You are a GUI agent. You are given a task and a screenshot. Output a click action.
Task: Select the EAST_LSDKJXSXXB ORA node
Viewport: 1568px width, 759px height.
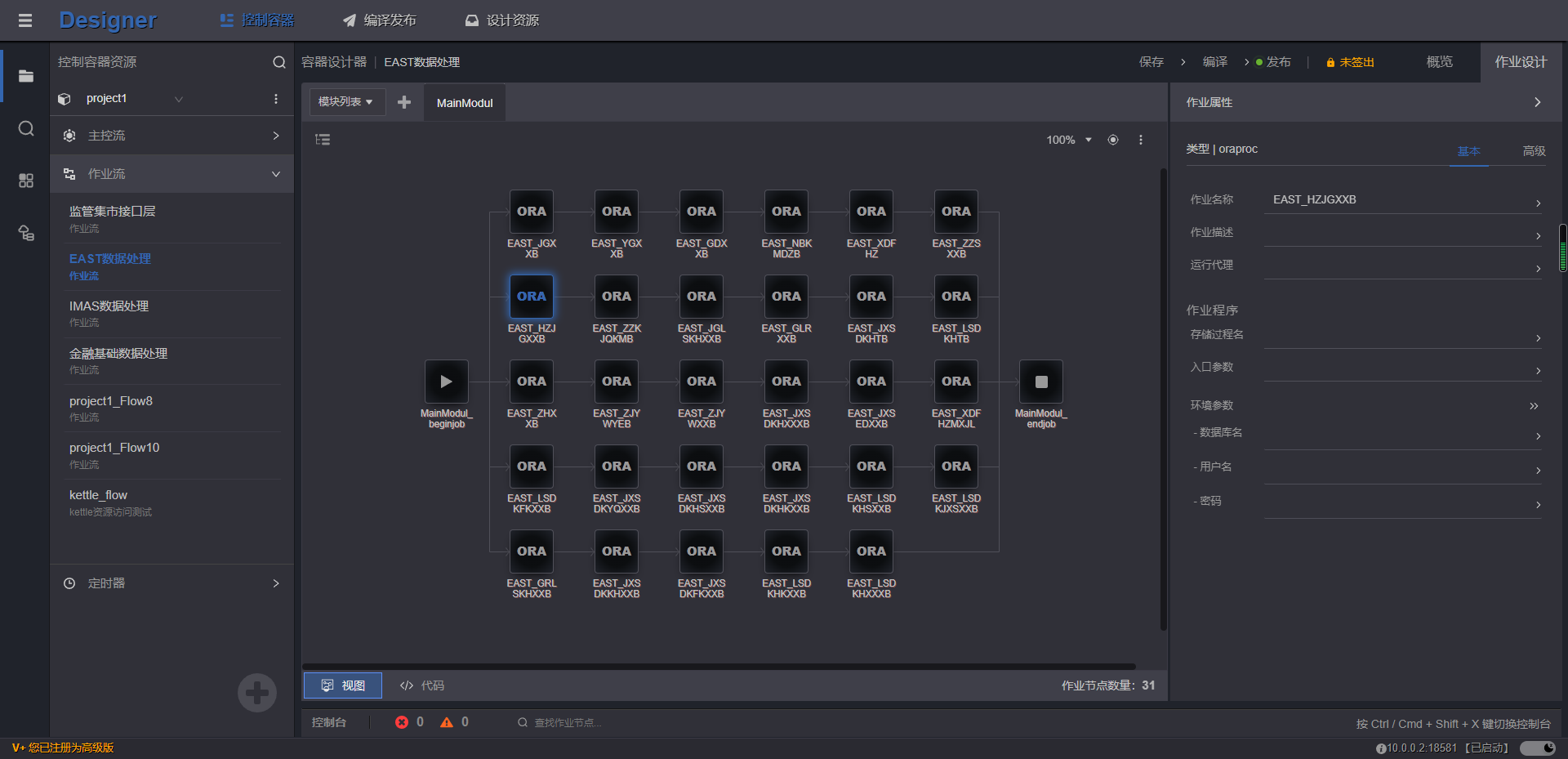pyautogui.click(x=956, y=467)
